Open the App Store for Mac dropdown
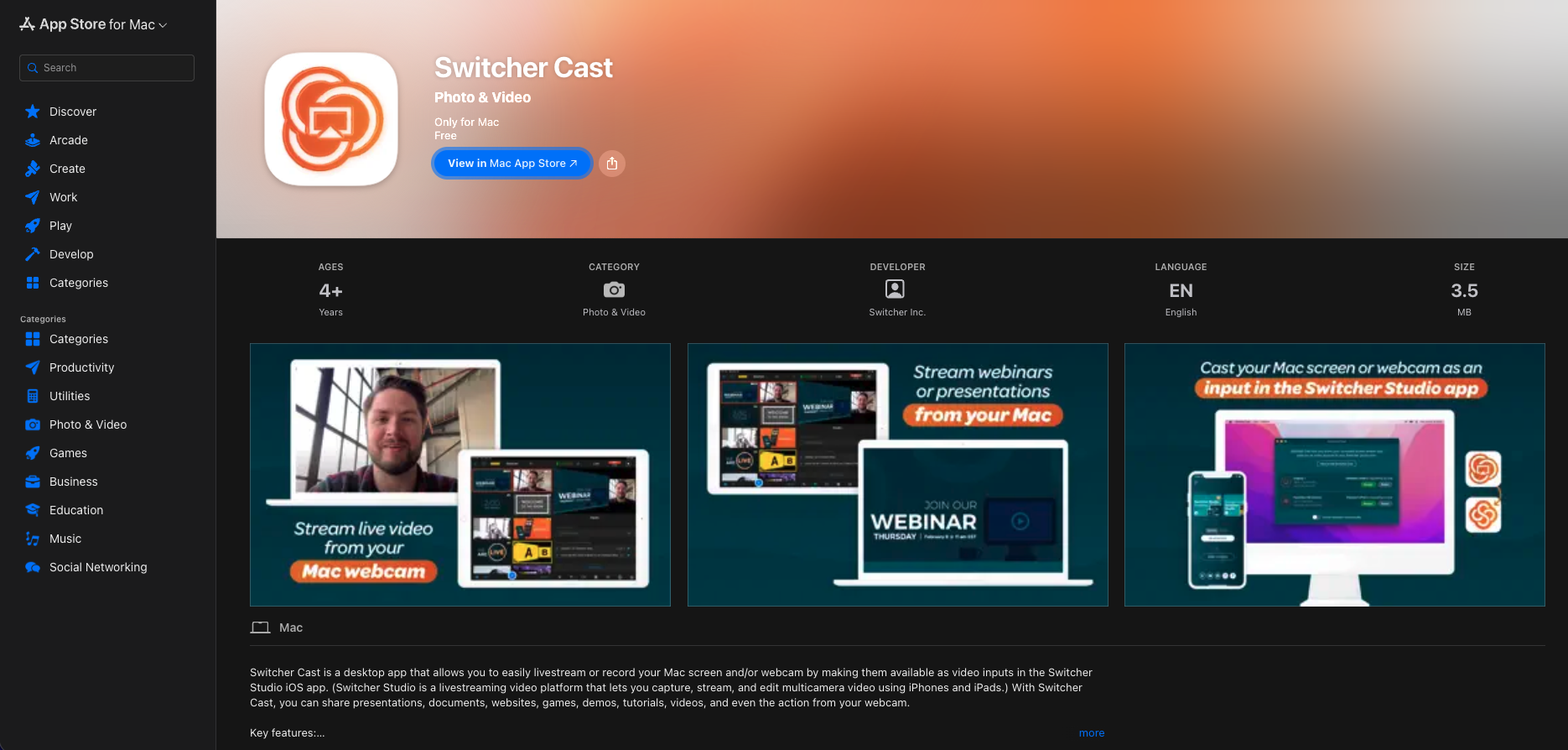This screenshot has height=750, width=1568. click(93, 24)
